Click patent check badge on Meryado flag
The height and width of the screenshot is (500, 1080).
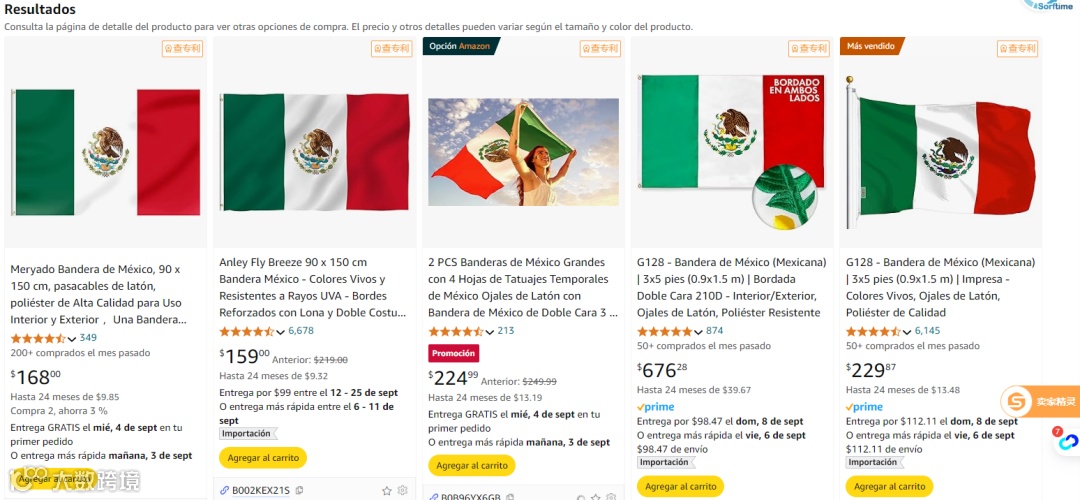pyautogui.click(x=182, y=48)
